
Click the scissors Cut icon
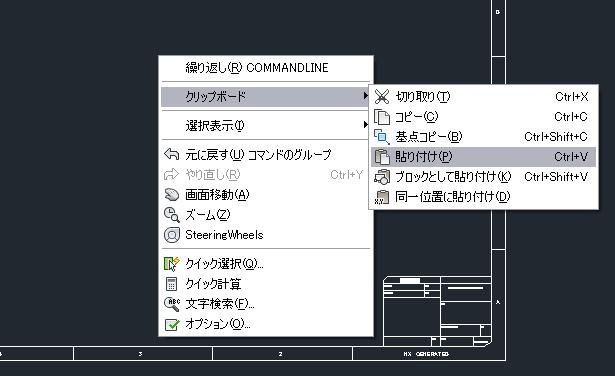click(x=382, y=96)
